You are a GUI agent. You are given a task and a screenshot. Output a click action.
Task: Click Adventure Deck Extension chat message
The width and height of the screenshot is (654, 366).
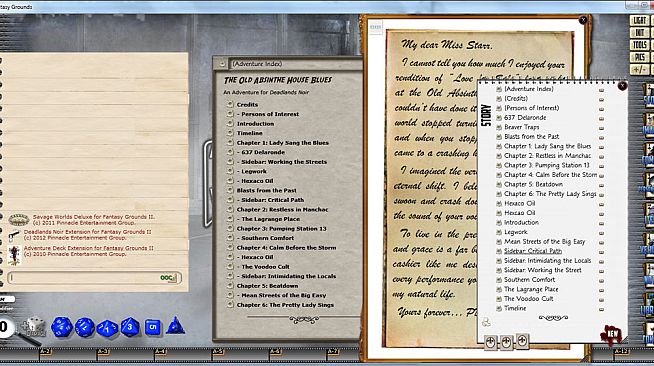(x=88, y=251)
